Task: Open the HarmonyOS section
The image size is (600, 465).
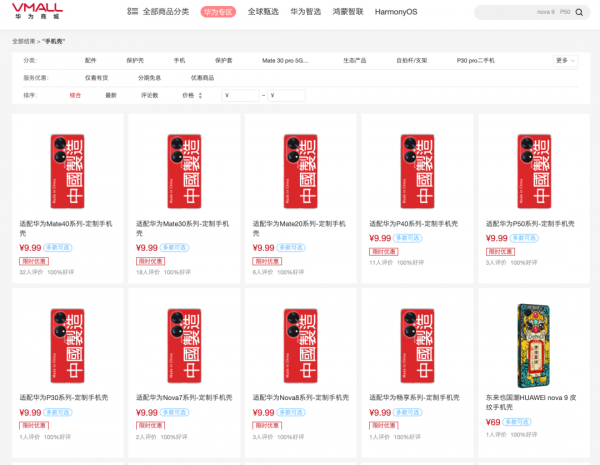Action: pos(396,12)
